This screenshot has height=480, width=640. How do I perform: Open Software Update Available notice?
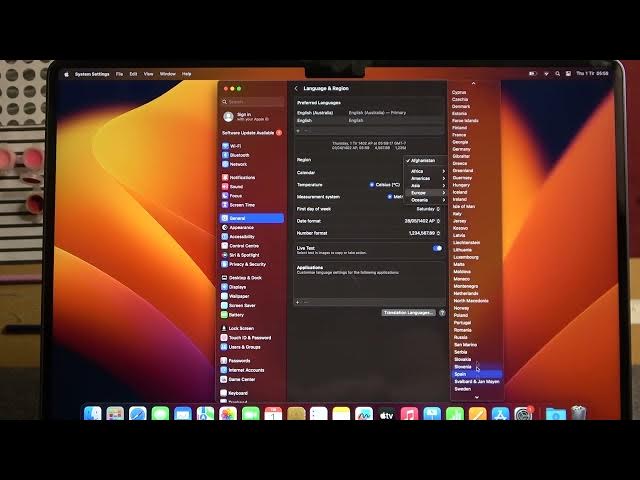(252, 133)
